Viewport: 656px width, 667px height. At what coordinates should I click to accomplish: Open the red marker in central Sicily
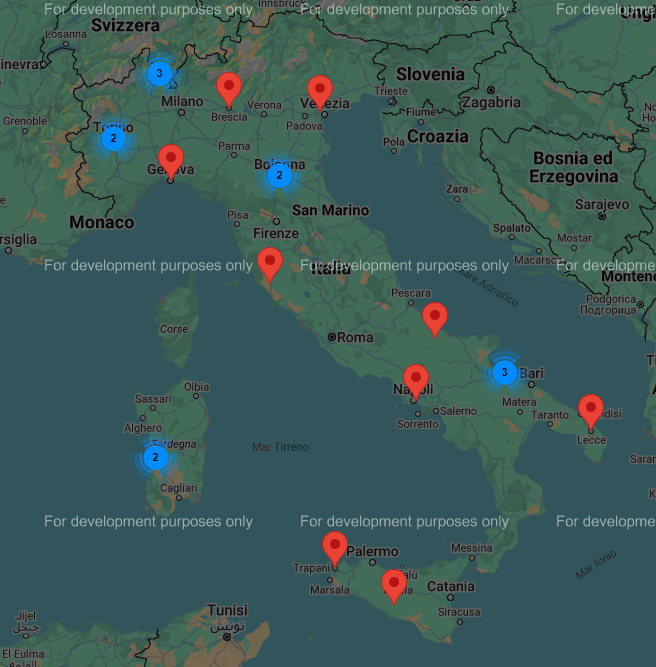click(x=394, y=587)
